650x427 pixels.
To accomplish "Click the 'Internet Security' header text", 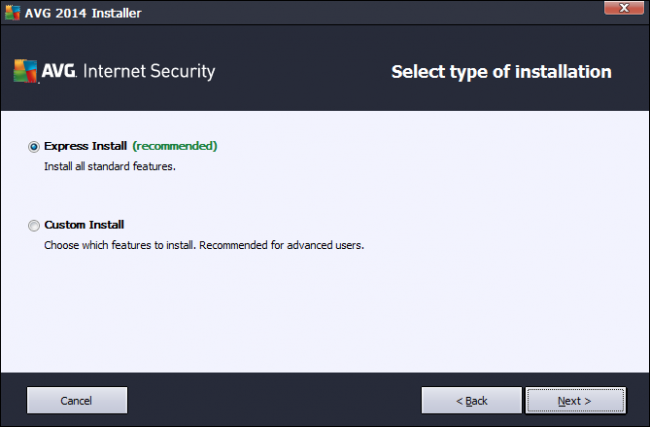I will (x=150, y=72).
